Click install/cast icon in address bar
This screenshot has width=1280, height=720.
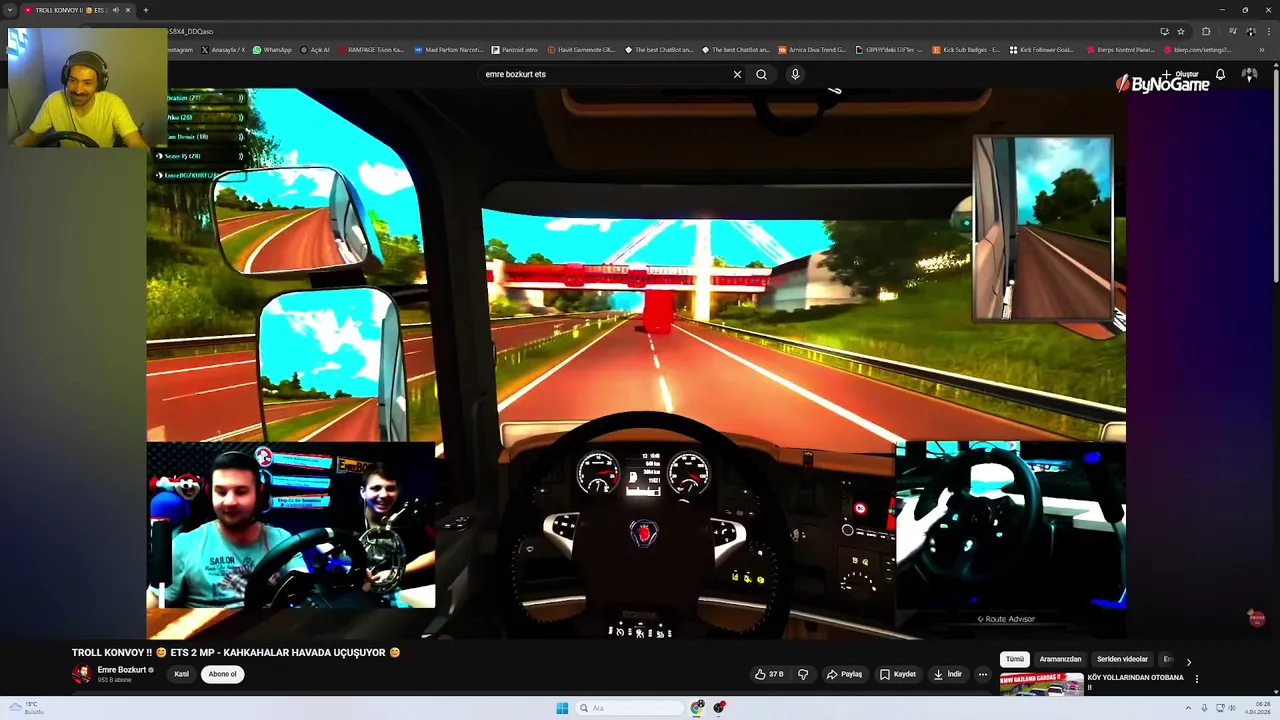tap(1164, 31)
